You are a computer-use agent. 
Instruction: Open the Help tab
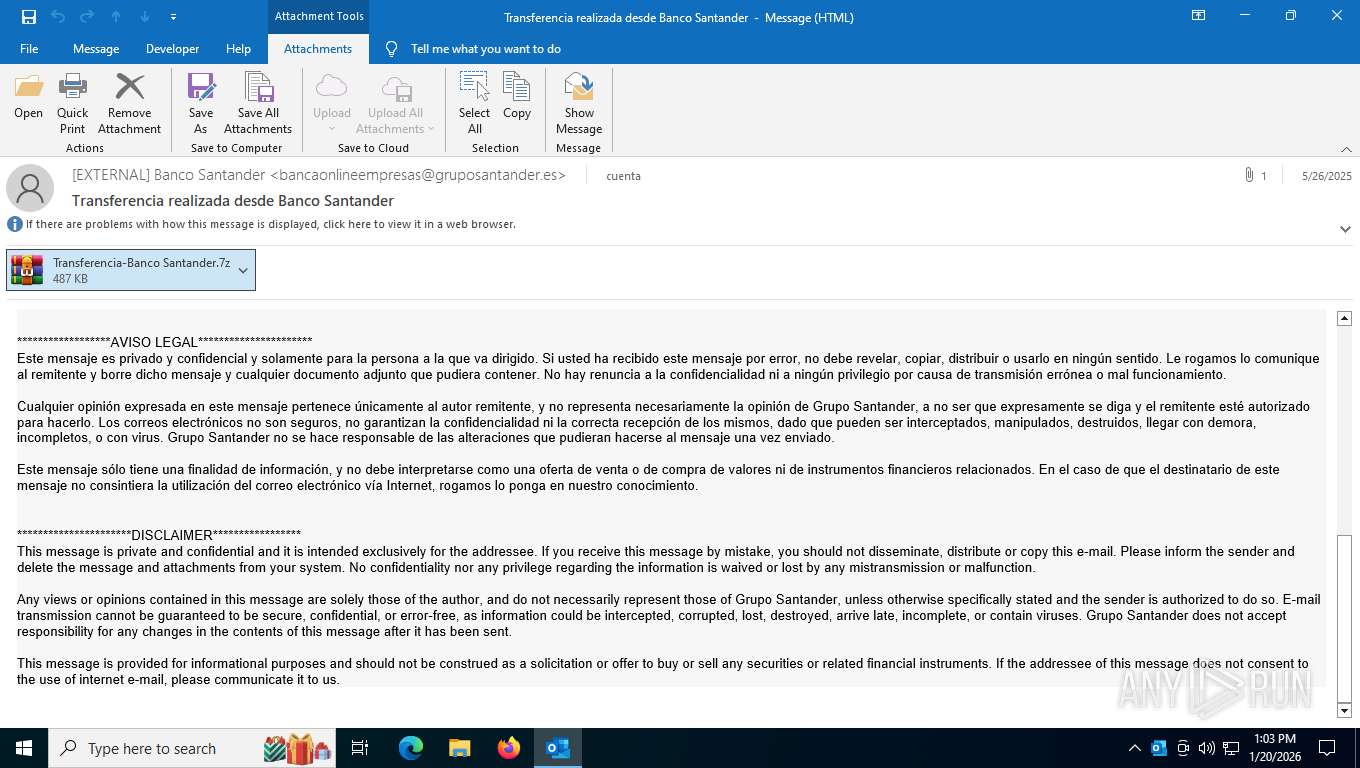point(238,49)
